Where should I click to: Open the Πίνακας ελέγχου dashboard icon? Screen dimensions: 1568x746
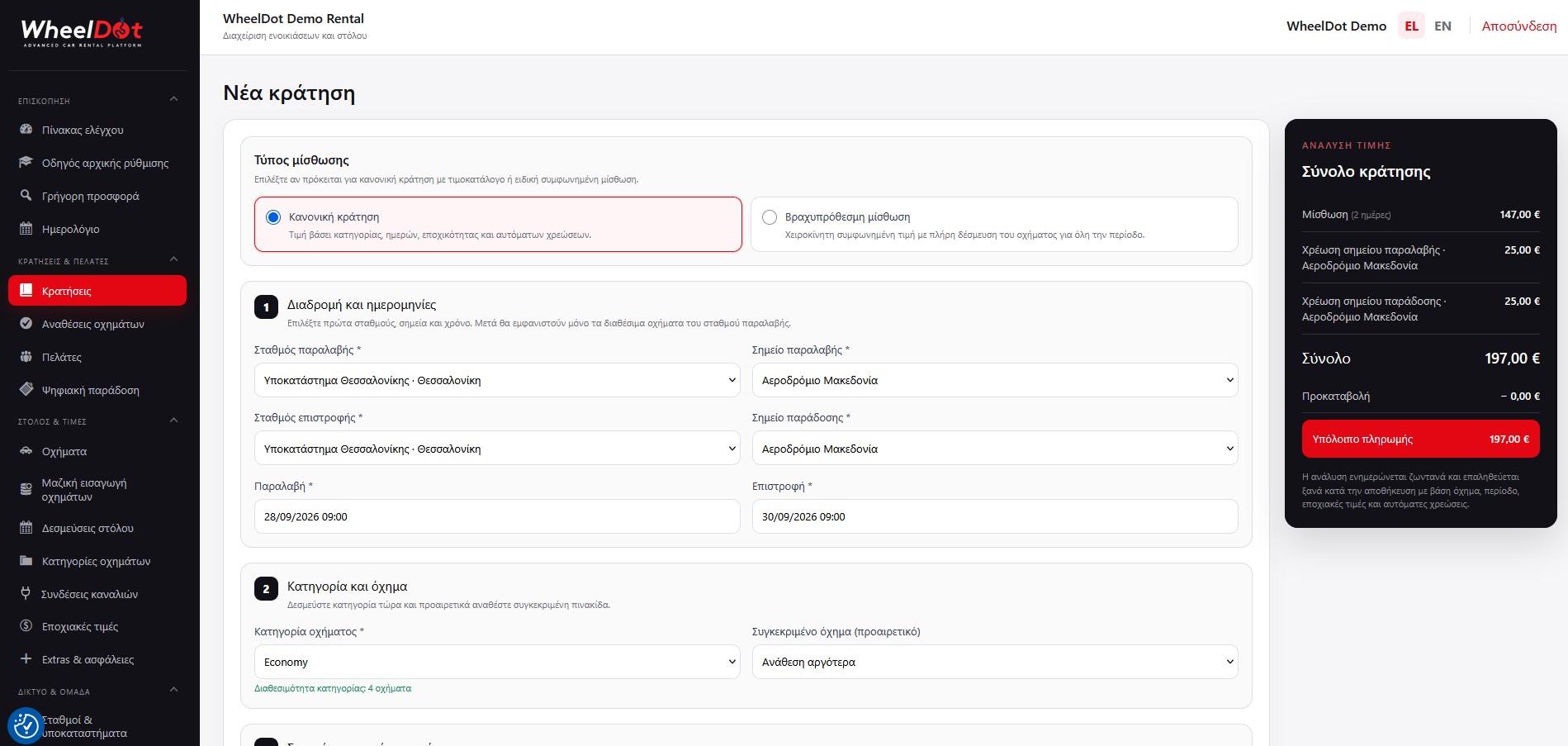tap(26, 130)
